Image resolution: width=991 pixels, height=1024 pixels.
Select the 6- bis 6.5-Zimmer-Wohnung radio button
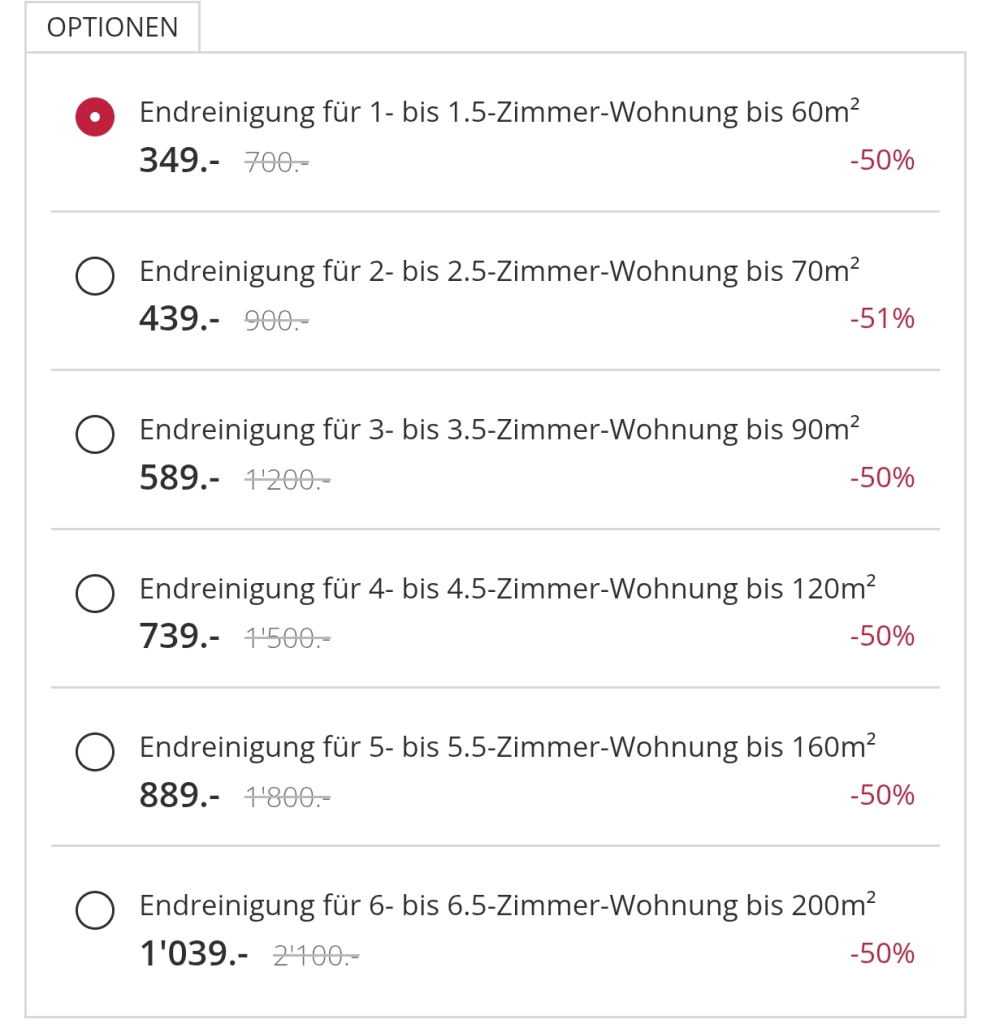(94, 911)
